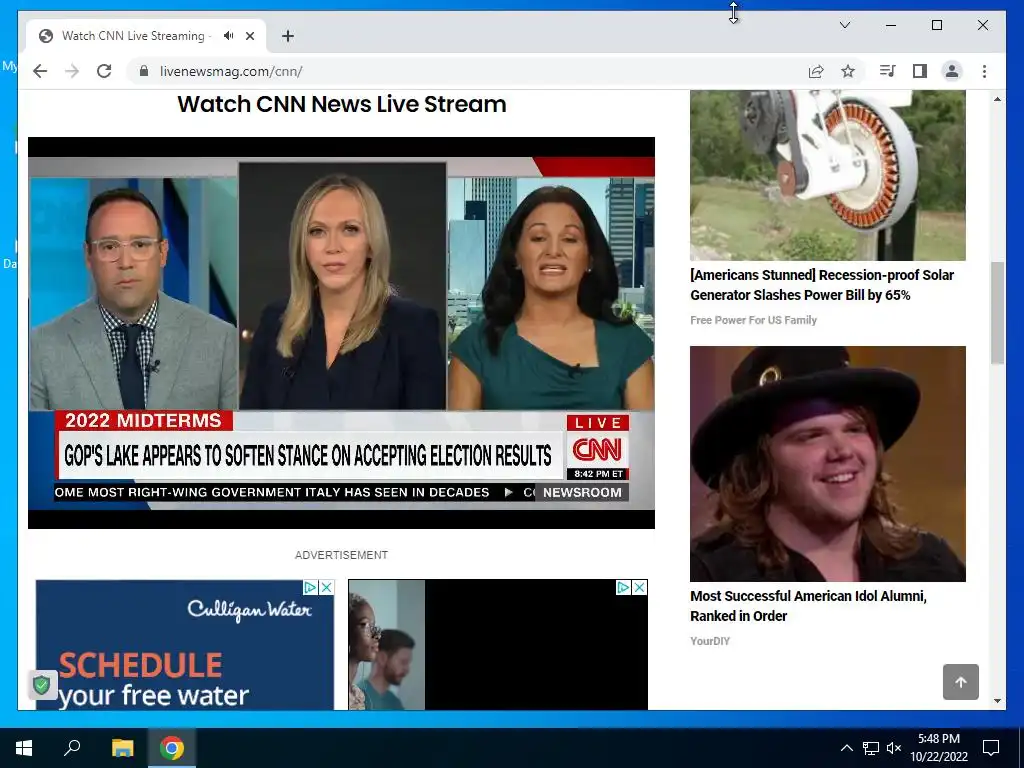Click Watch CNN News Live Stream heading
Image resolution: width=1024 pixels, height=768 pixels.
point(342,104)
